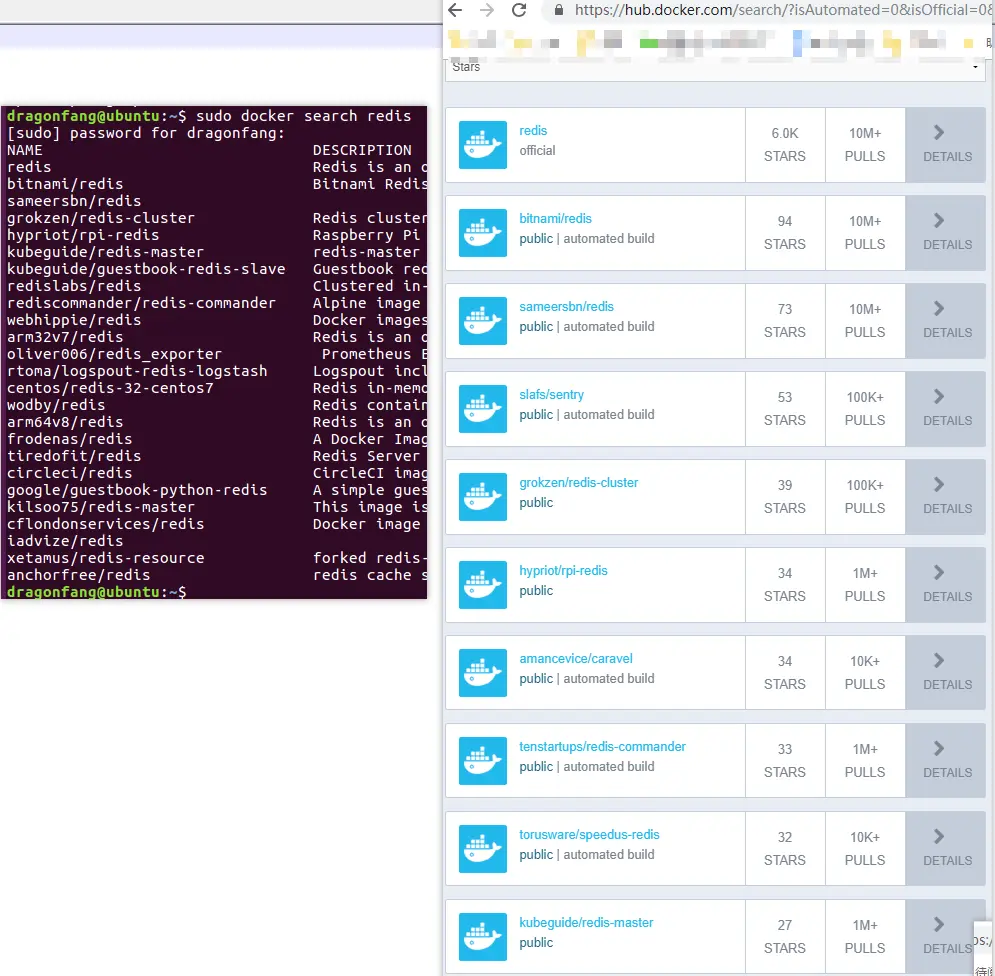The height and width of the screenshot is (976, 995).
Task: Click the lock icon in address bar
Action: click(x=558, y=10)
